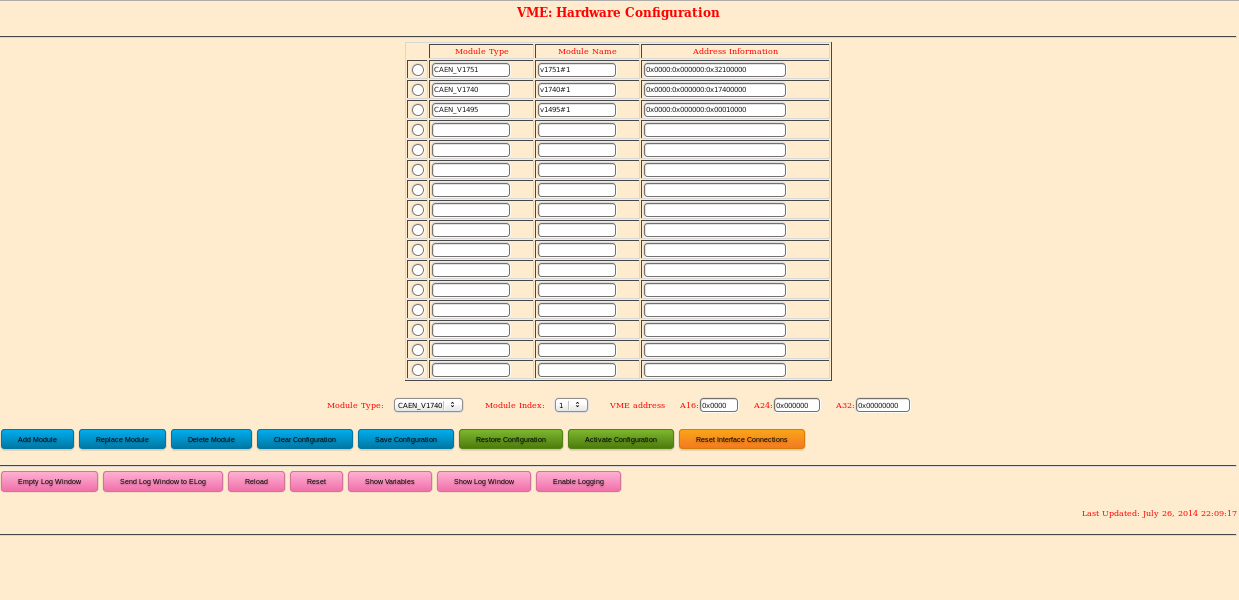Click the v1751#1 module name field
This screenshot has height=600, width=1239.
click(576, 70)
